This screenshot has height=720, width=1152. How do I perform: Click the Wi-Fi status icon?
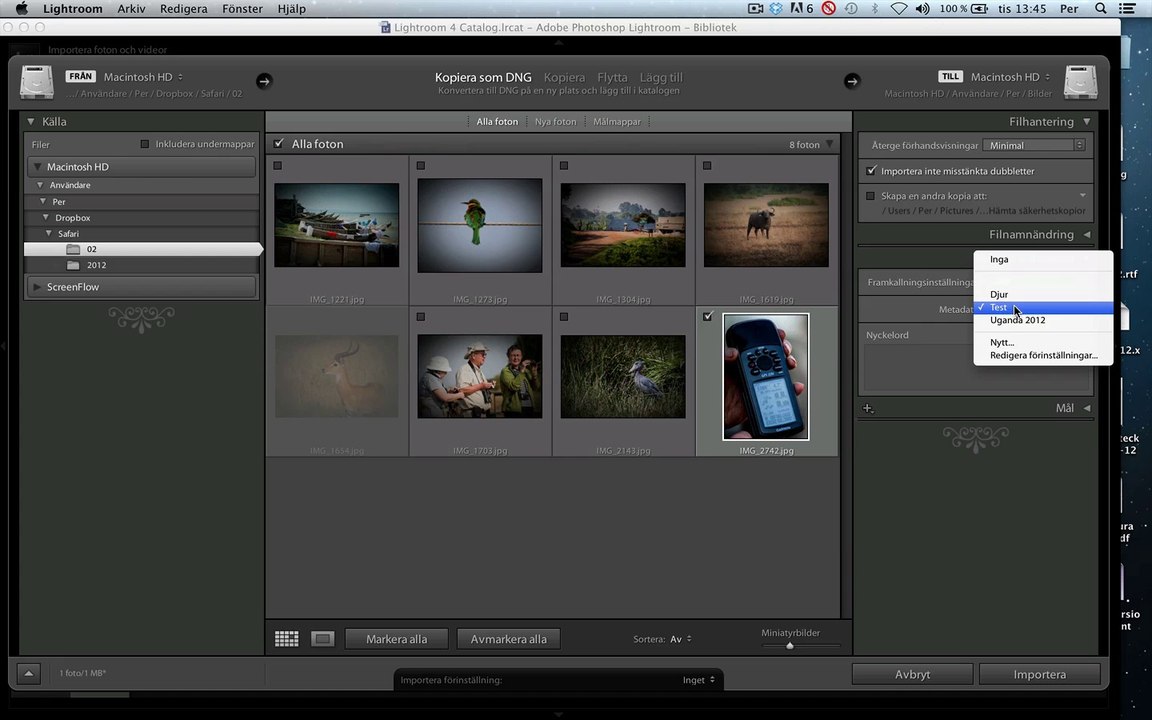tap(898, 9)
